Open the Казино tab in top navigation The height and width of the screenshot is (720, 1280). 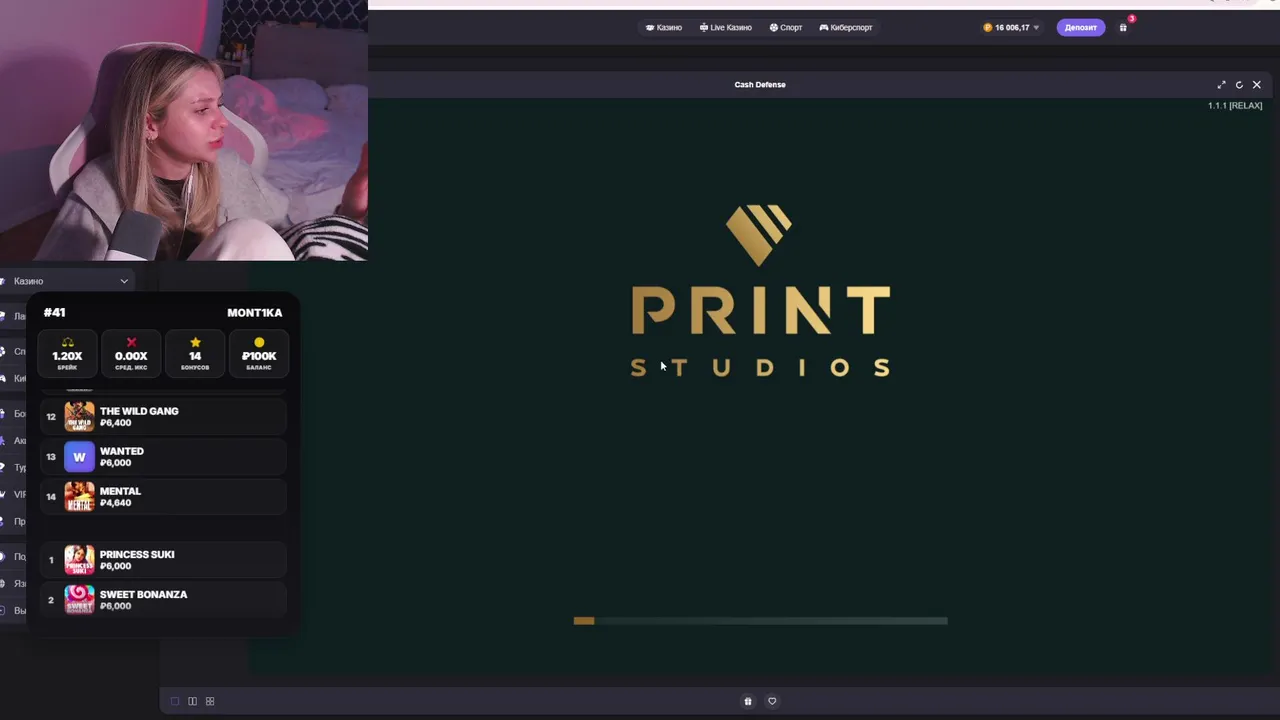[x=664, y=28]
